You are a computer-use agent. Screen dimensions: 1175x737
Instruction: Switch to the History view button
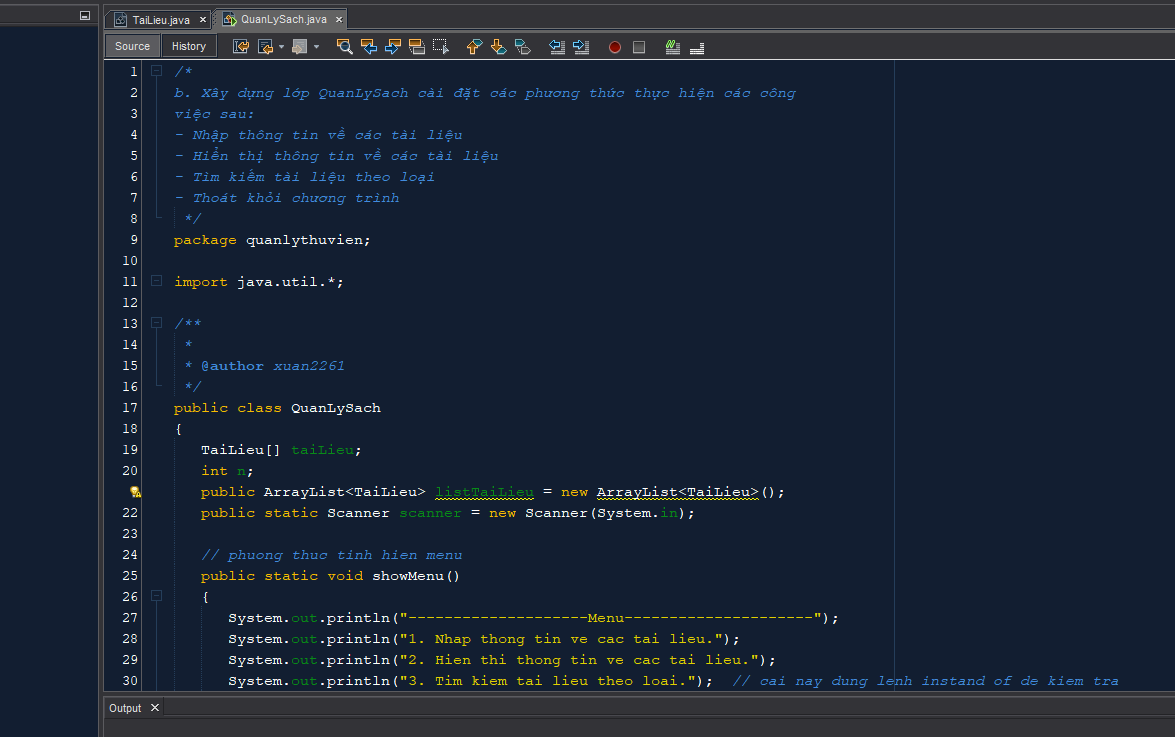189,46
